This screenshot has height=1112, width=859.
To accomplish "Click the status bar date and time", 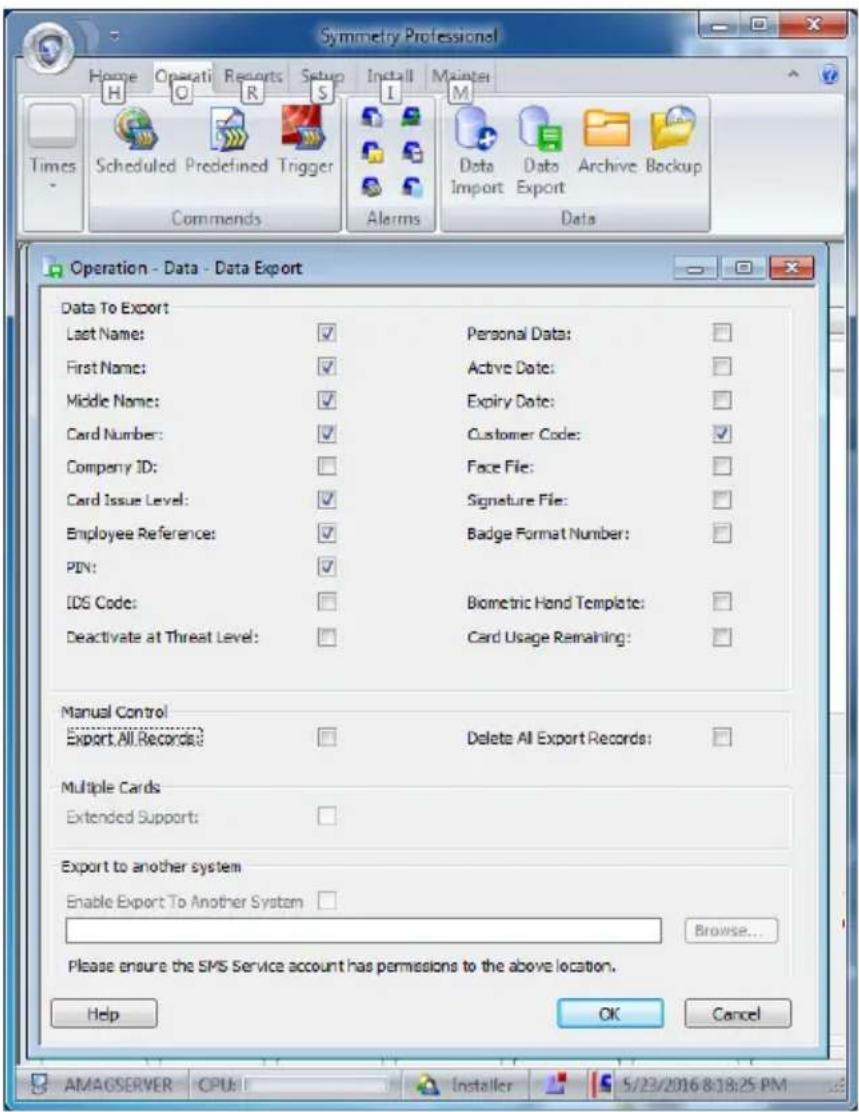I will pyautogui.click(x=704, y=1085).
